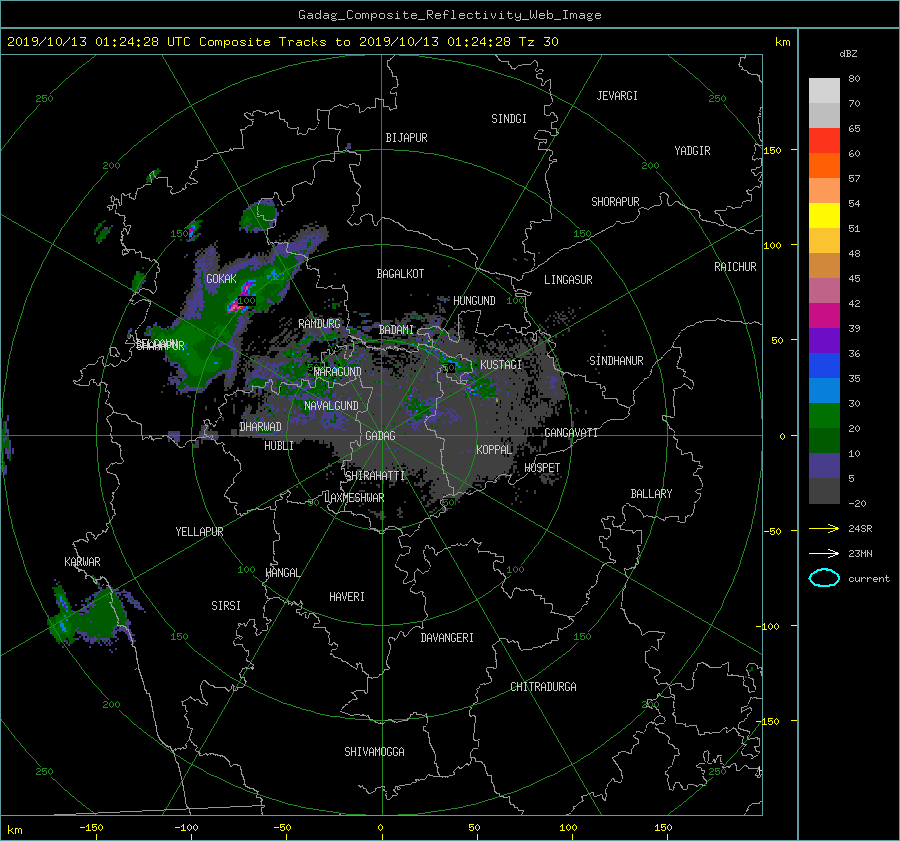Click the SHORAPUR city label

pyautogui.click(x=615, y=202)
